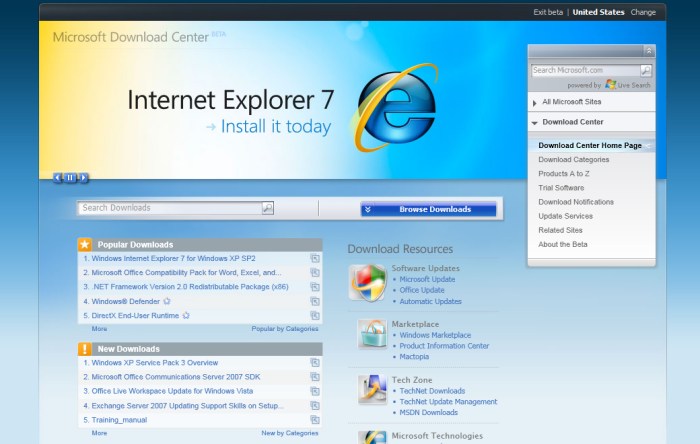The image size is (700, 444).
Task: Open Update Services in sidebar
Action: click(566, 216)
